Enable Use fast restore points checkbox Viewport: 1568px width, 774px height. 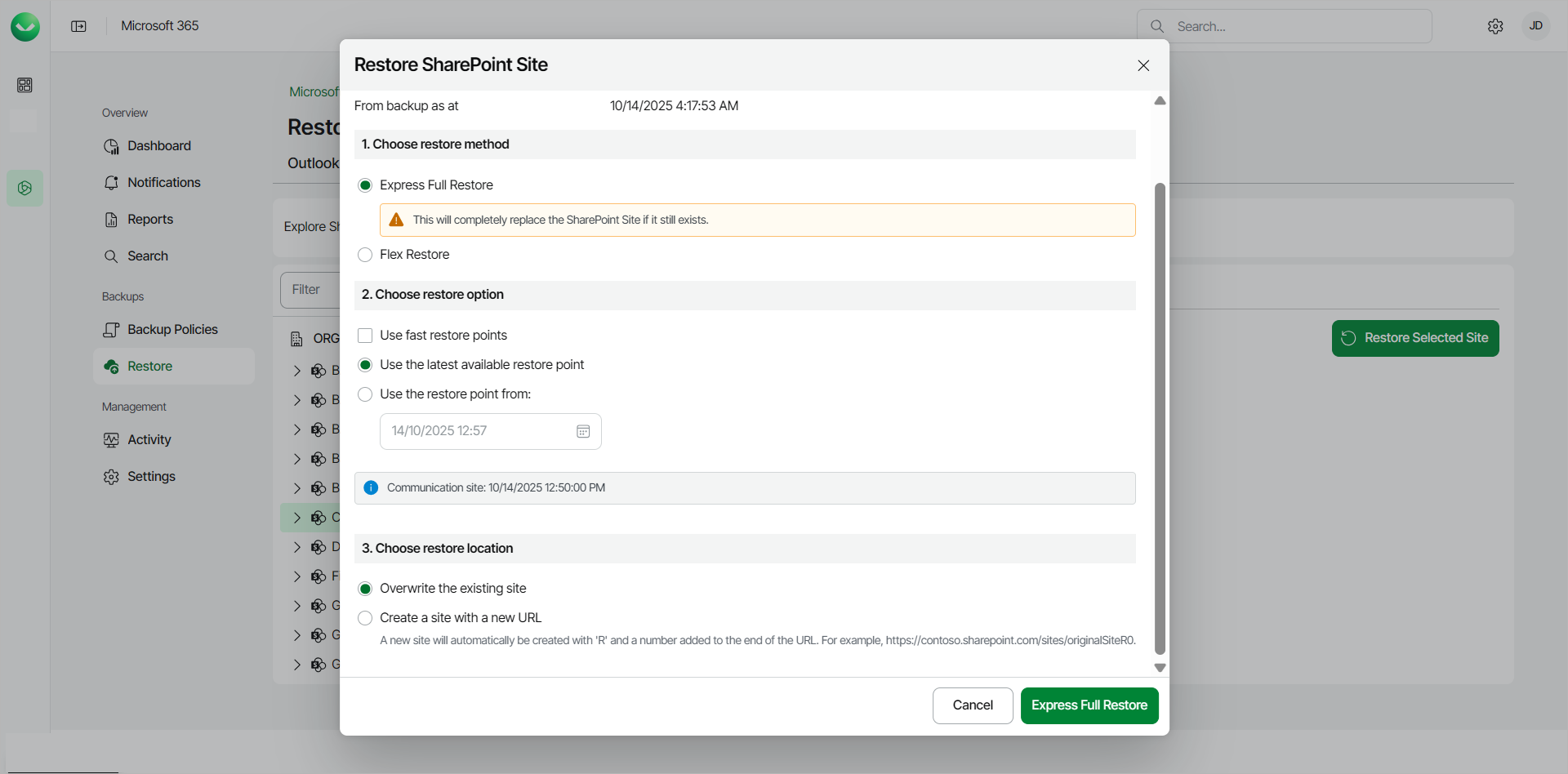(365, 336)
